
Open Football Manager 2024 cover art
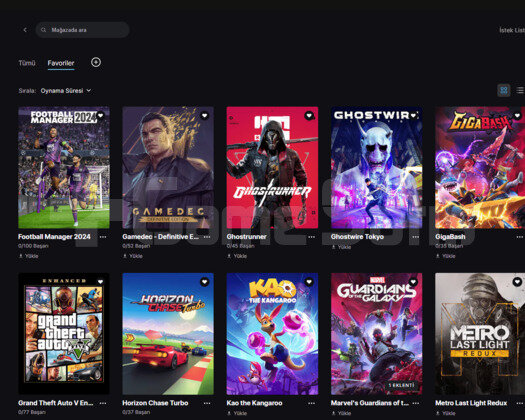(x=64, y=167)
